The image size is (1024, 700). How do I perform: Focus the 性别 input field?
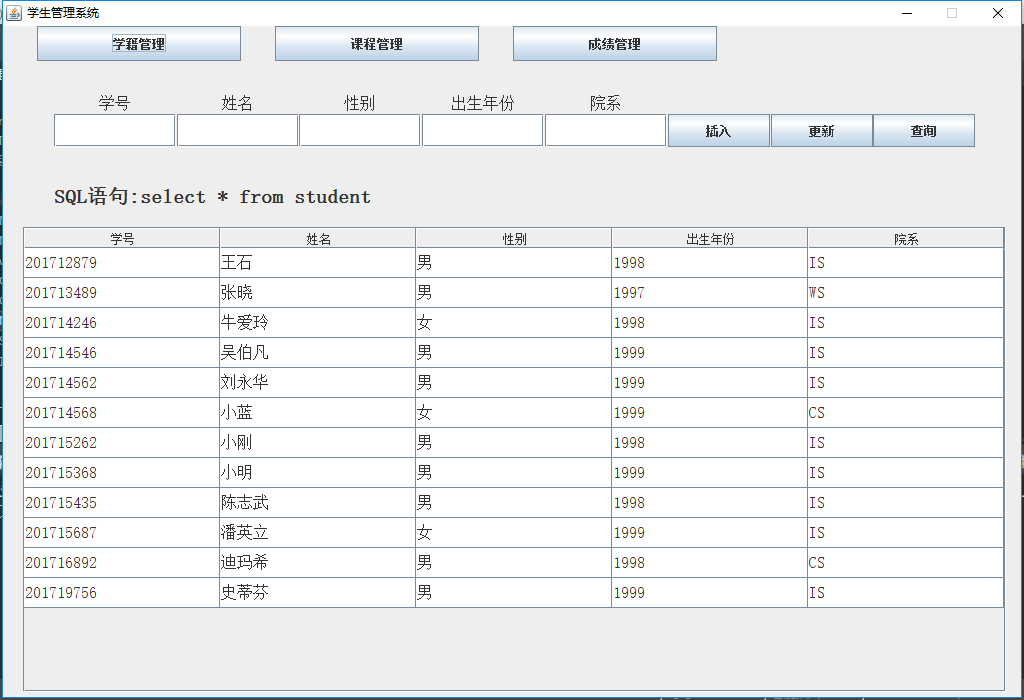(360, 130)
